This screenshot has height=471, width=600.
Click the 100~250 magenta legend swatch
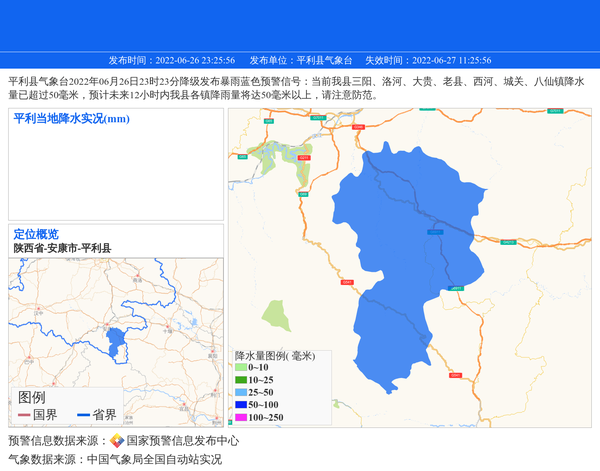coord(241,417)
